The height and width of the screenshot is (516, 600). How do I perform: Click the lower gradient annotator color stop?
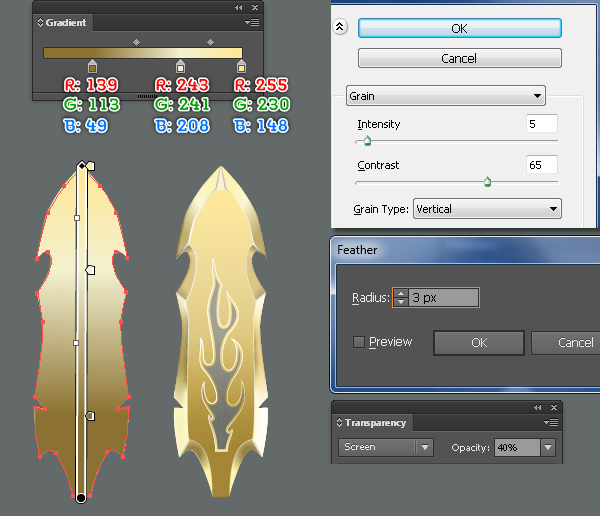(x=90, y=416)
